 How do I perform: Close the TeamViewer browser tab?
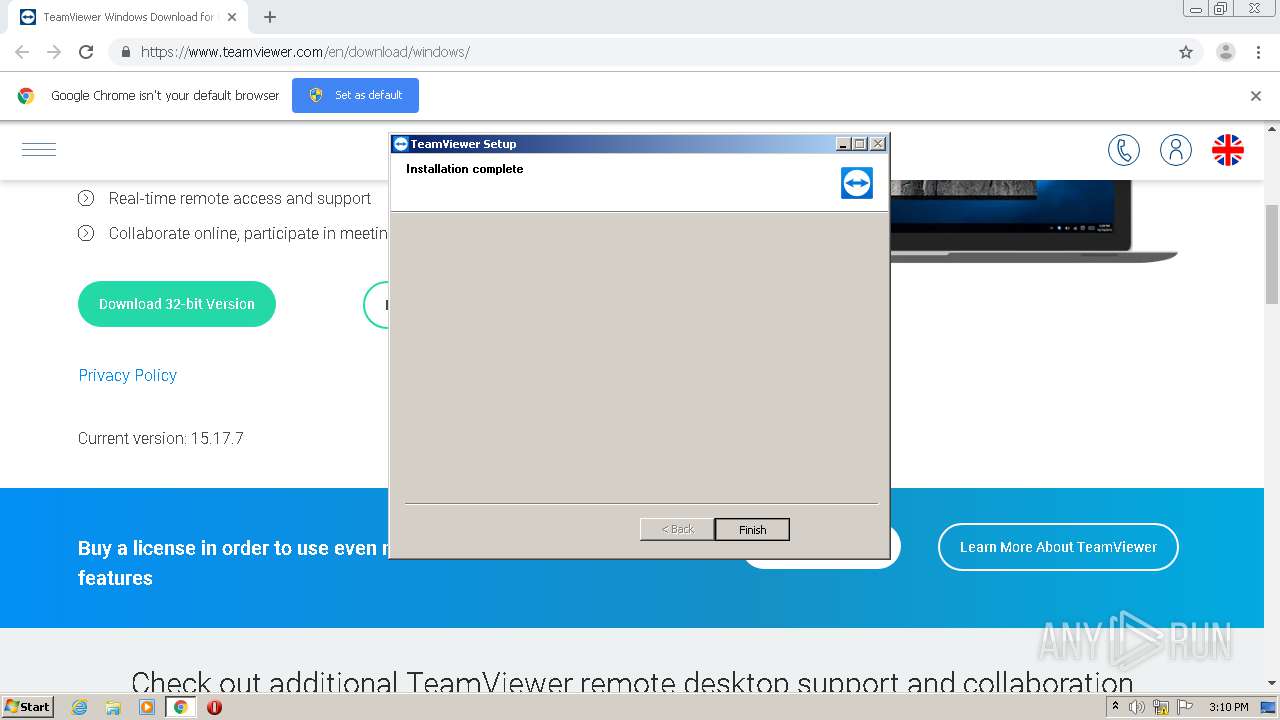coord(232,17)
